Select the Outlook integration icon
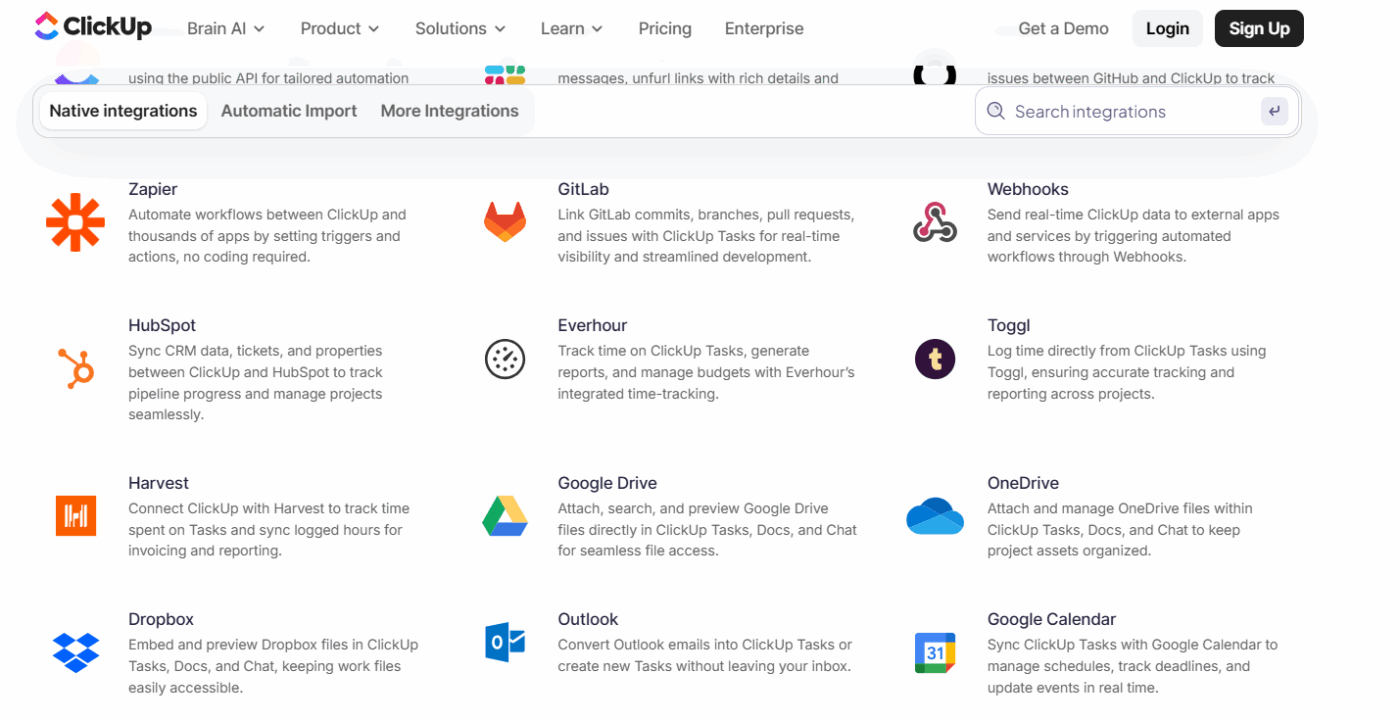 [x=505, y=641]
